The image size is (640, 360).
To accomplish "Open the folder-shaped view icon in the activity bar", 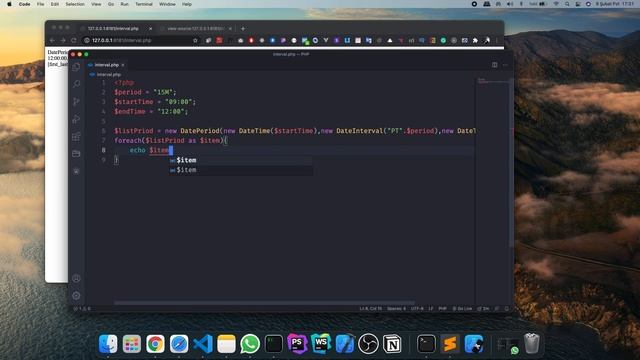I will pyautogui.click(x=76, y=154).
